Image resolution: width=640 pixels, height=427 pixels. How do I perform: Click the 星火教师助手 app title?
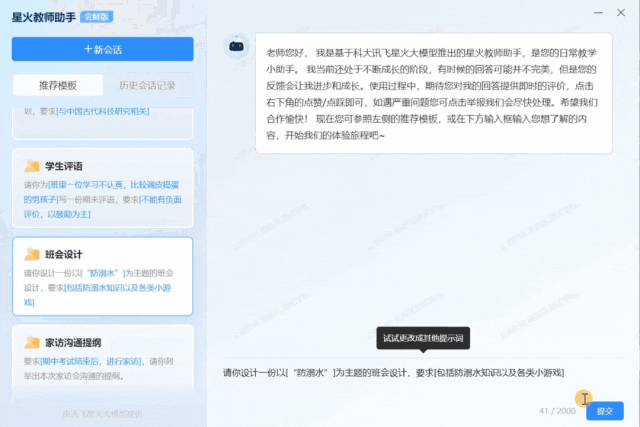(44, 17)
